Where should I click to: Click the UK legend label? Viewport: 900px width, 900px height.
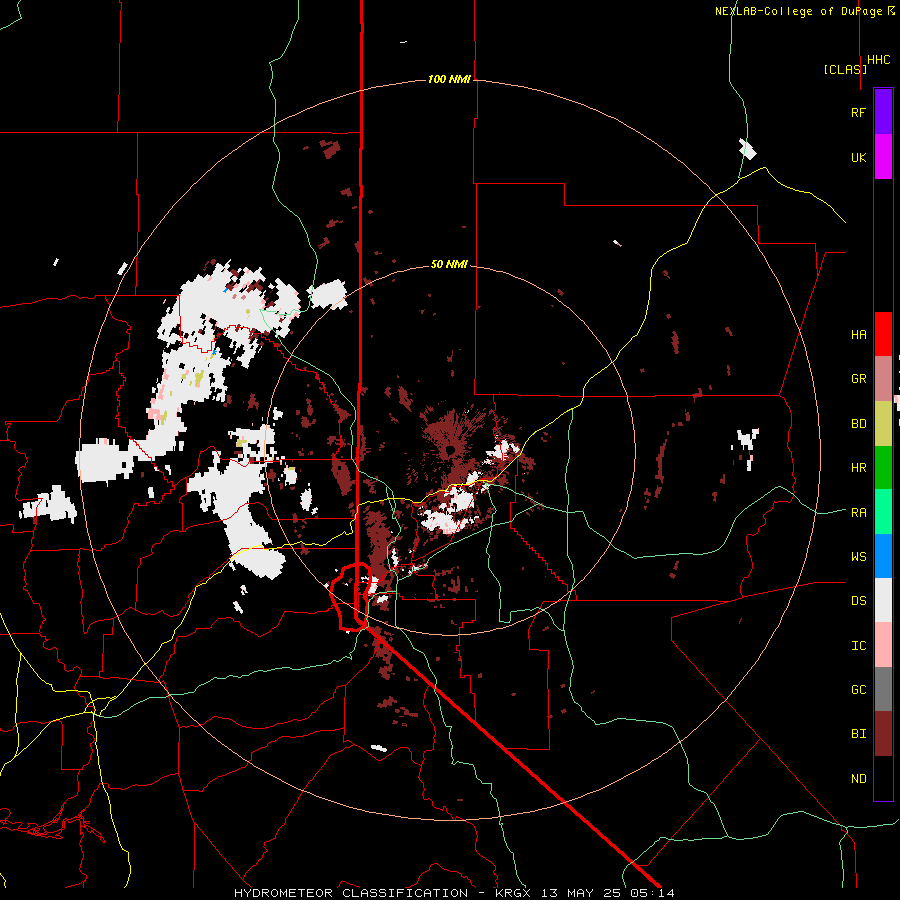click(858, 158)
